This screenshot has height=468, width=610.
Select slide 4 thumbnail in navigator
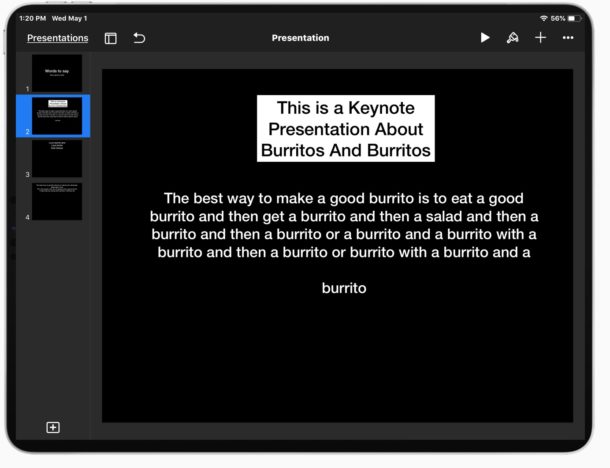click(x=57, y=201)
